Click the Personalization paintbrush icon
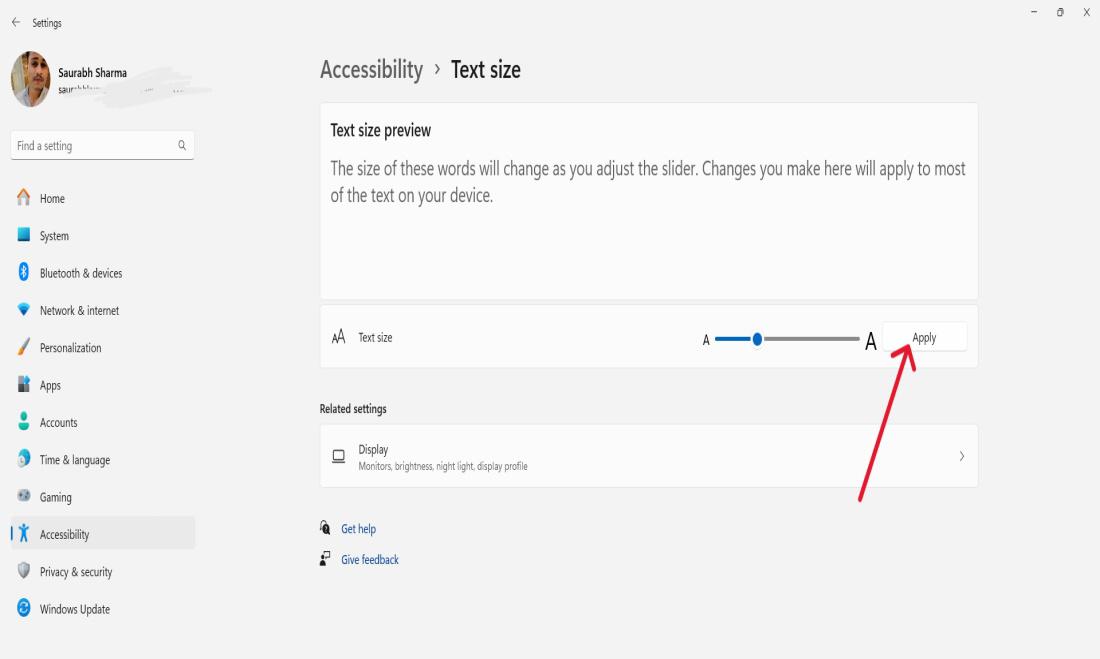Viewport: 1100px width, 659px height. click(x=24, y=348)
